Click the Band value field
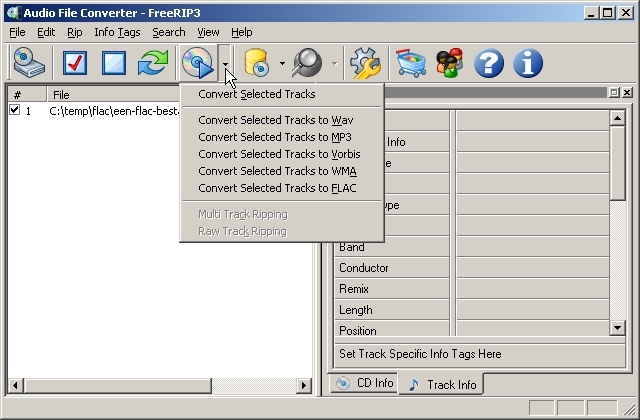Viewport: 640px width, 420px height. [x=533, y=247]
